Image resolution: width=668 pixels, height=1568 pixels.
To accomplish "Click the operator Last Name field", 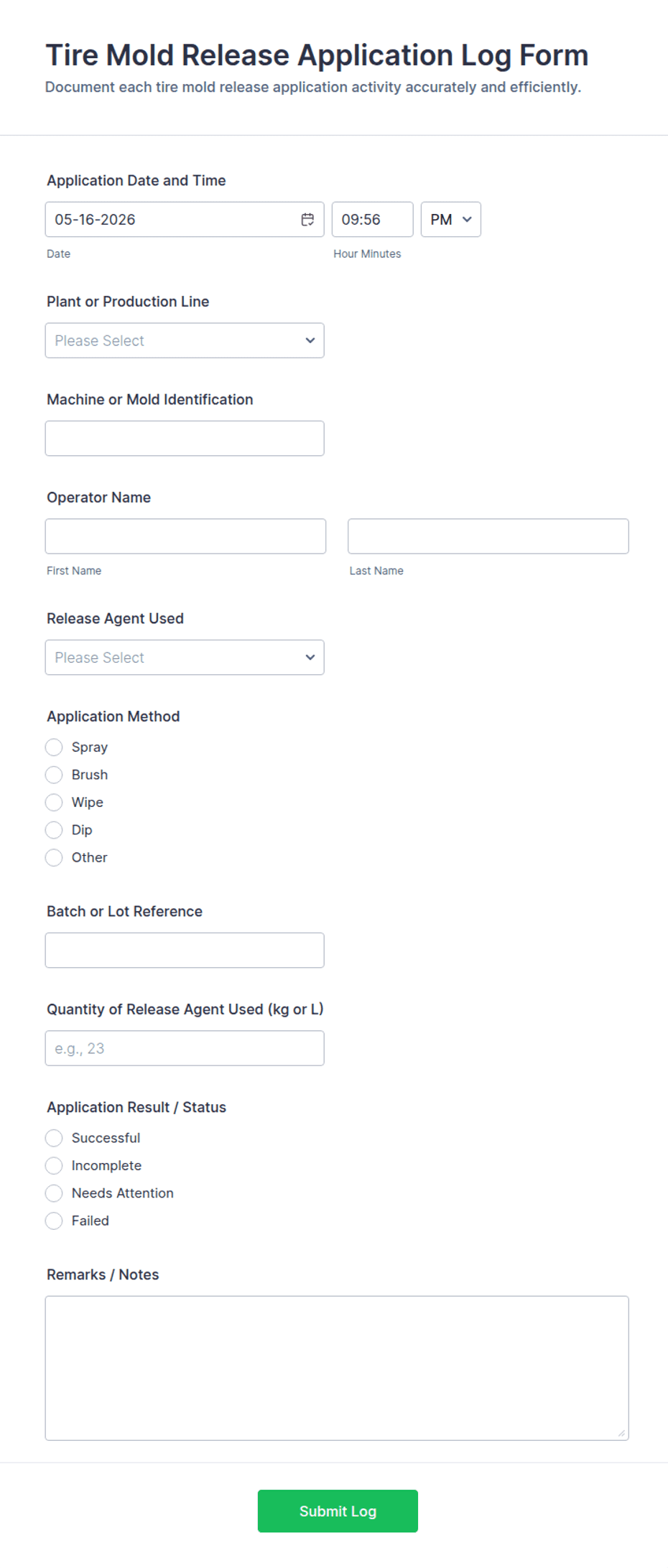I will coord(488,536).
